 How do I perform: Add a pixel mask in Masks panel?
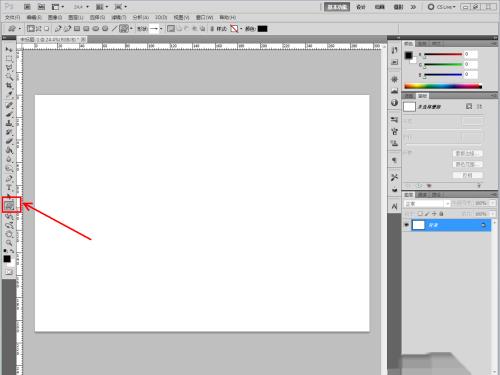tap(469, 106)
